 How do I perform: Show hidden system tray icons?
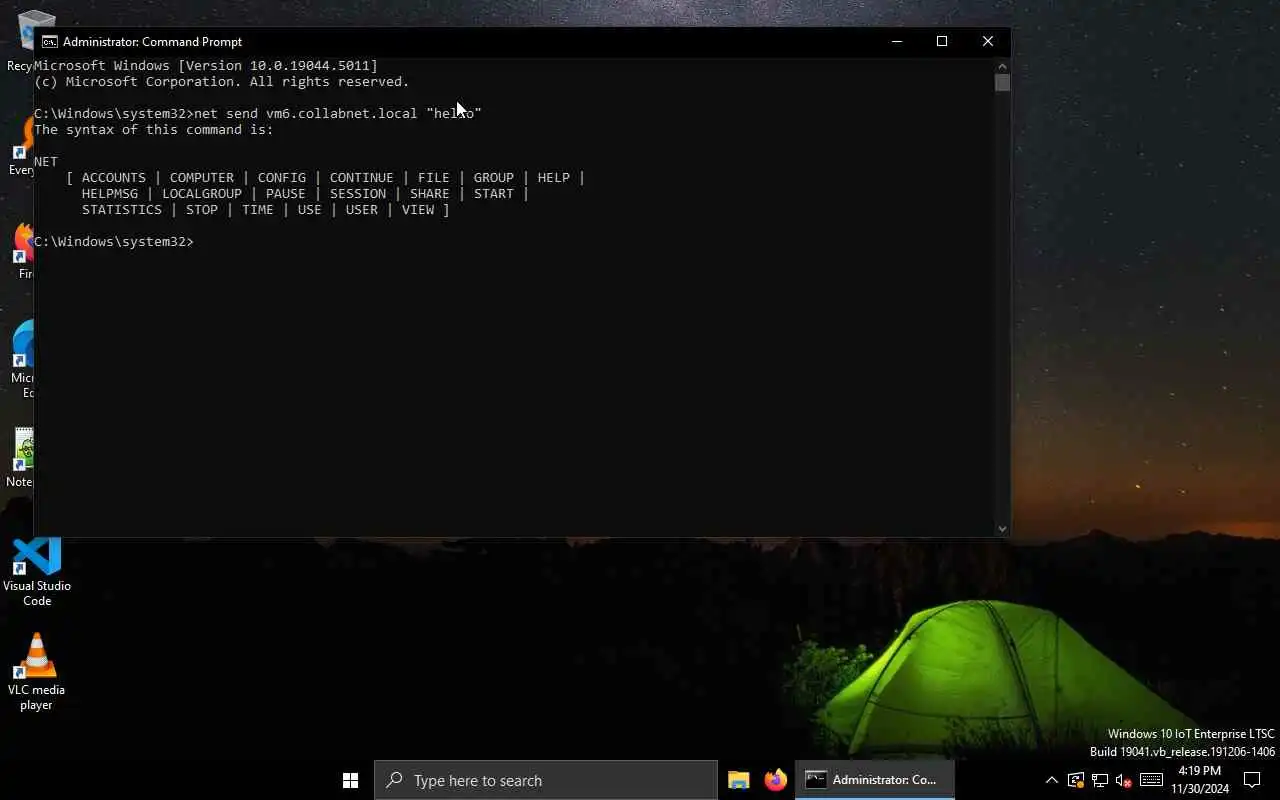pos(1051,780)
